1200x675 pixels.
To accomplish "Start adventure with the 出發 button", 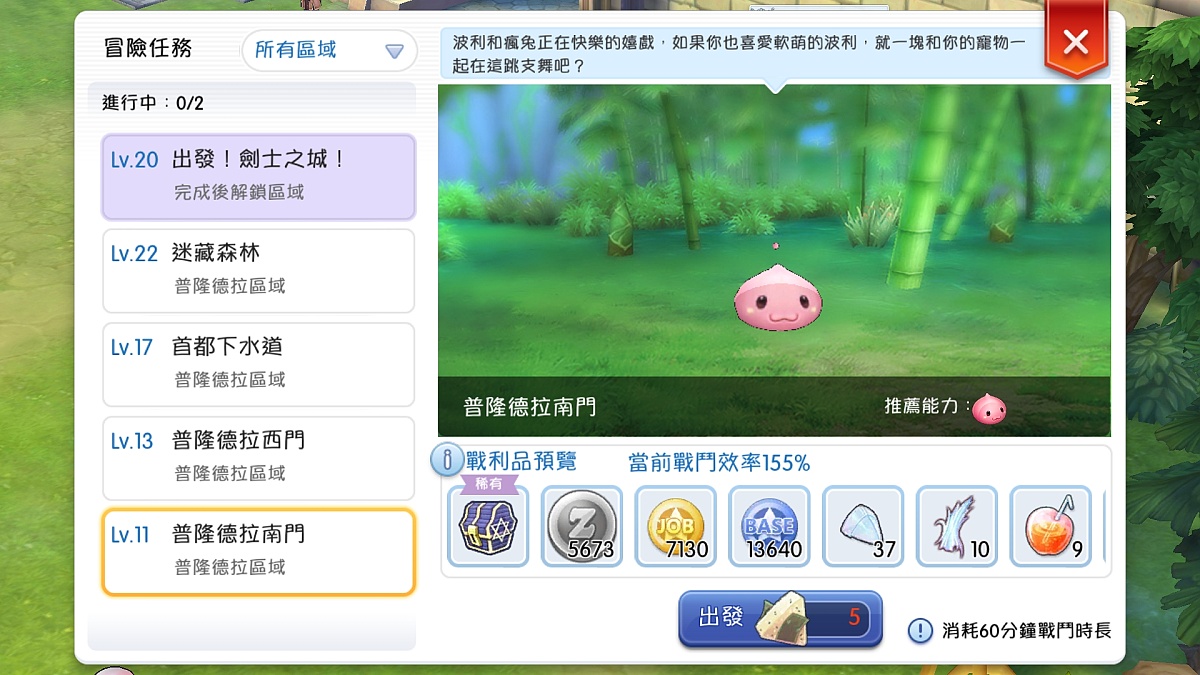I will (x=780, y=619).
